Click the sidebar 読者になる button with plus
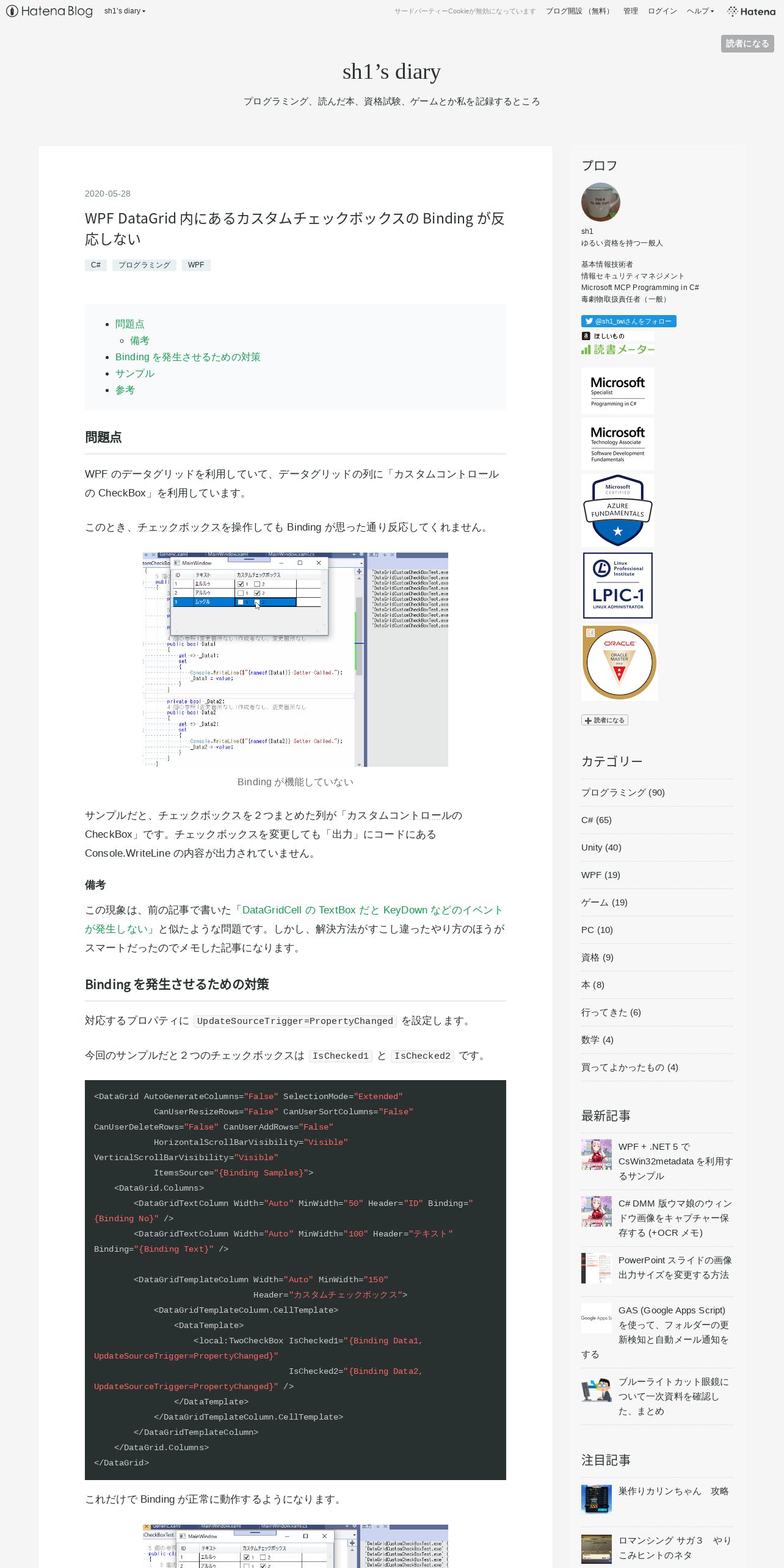Image resolution: width=784 pixels, height=1568 pixels. tap(604, 720)
